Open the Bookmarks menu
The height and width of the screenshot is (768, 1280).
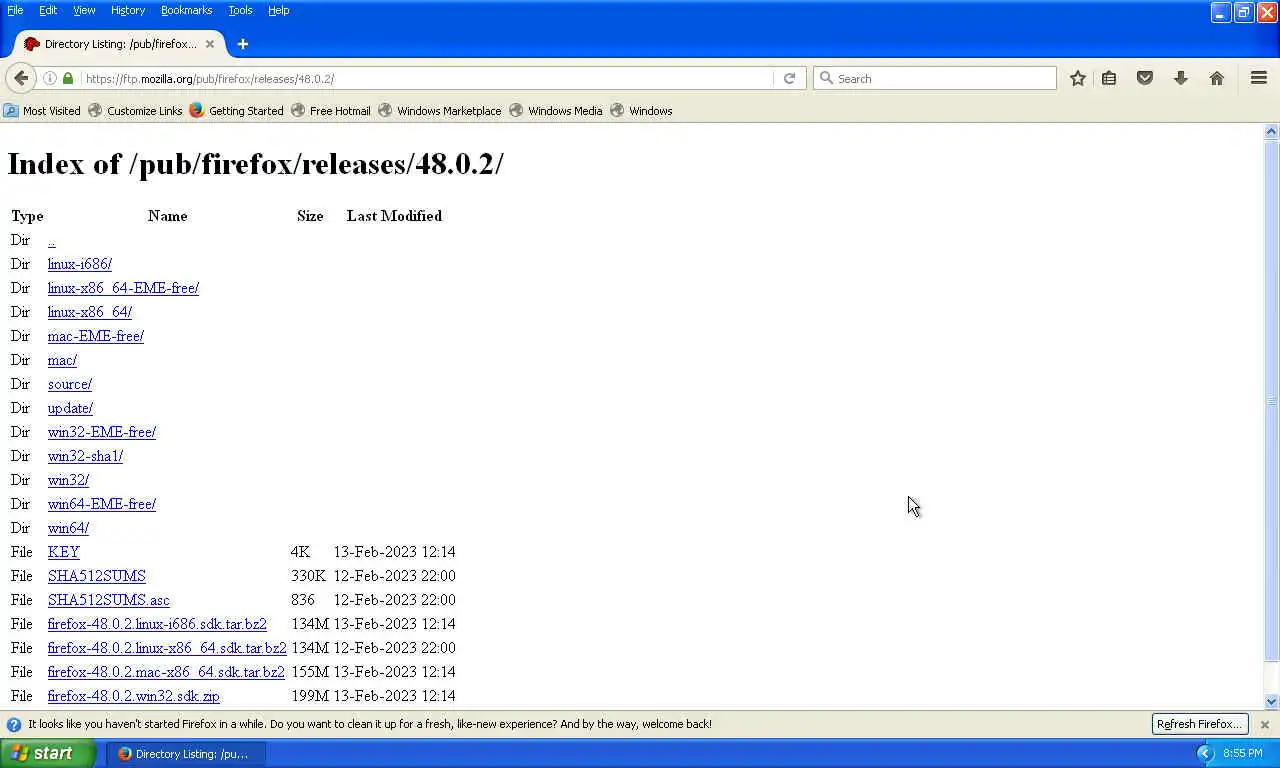186,10
